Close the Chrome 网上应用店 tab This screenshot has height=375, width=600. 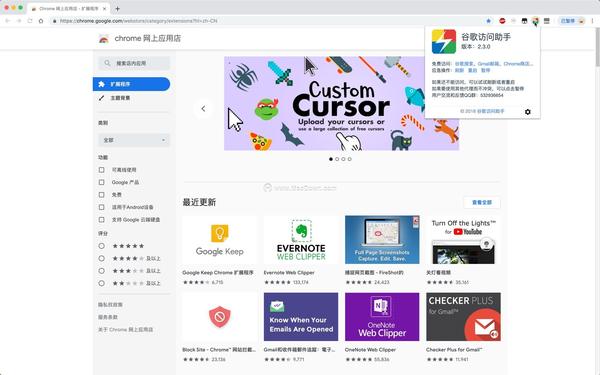pos(104,8)
